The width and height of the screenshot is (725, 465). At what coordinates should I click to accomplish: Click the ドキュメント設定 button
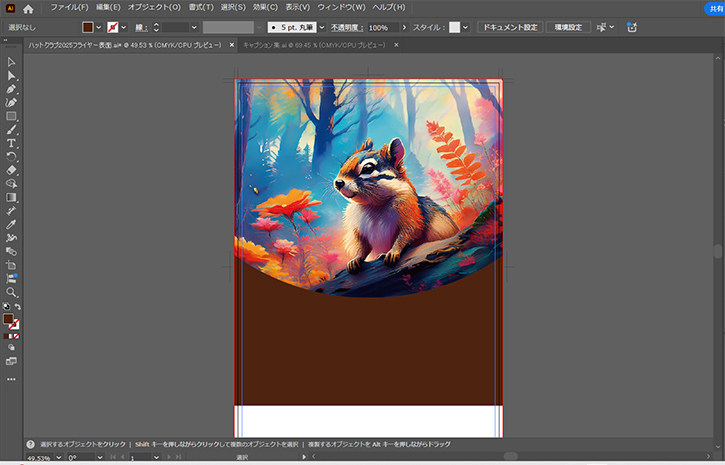tap(509, 27)
